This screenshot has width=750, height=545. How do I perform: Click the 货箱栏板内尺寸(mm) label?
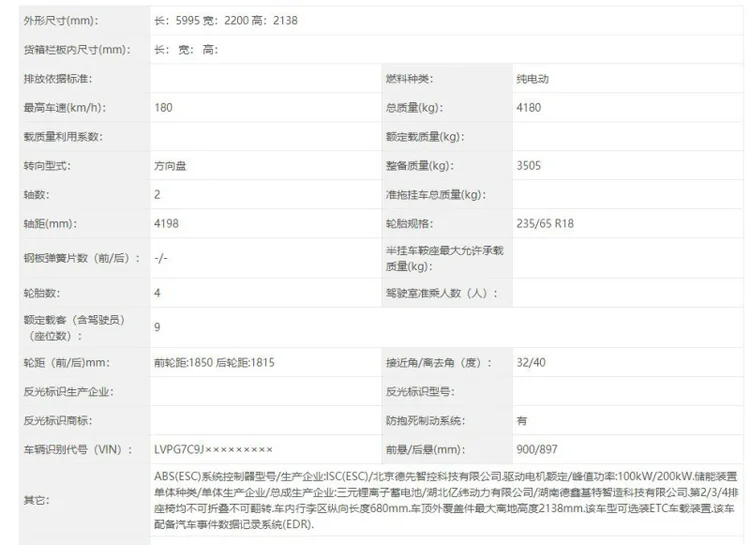pyautogui.click(x=77, y=50)
